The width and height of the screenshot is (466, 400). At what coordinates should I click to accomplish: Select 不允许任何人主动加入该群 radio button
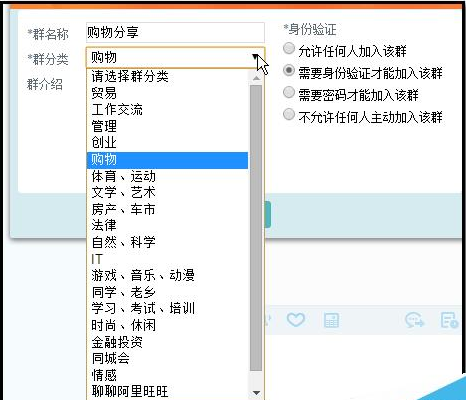click(289, 114)
